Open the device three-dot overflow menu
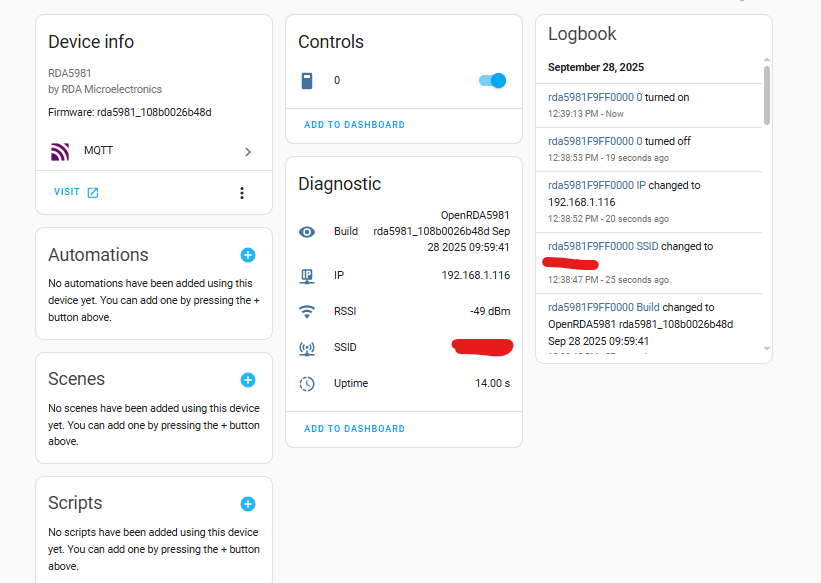This screenshot has width=821, height=583. click(241, 193)
